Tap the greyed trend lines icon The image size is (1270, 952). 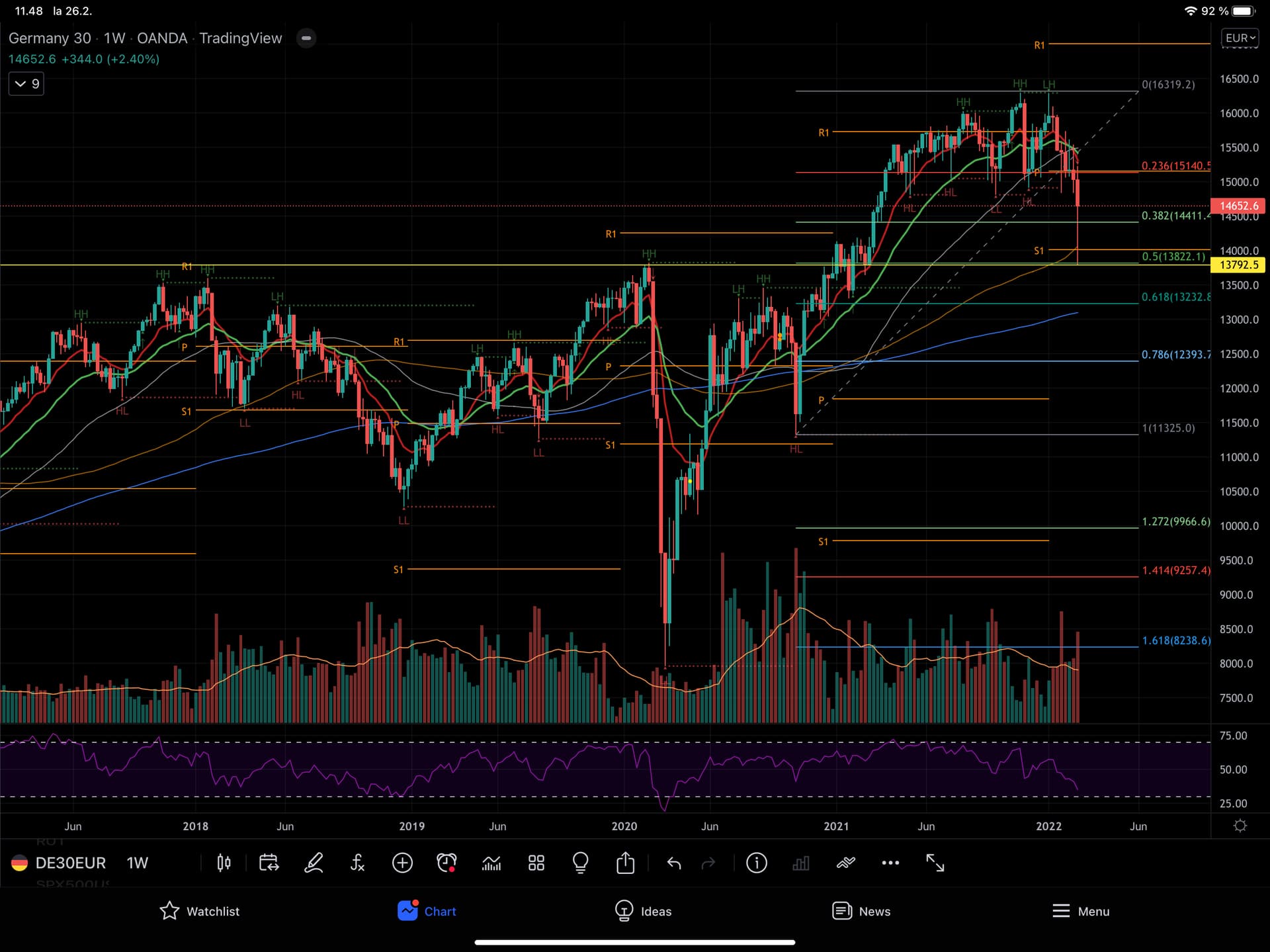pos(846,863)
